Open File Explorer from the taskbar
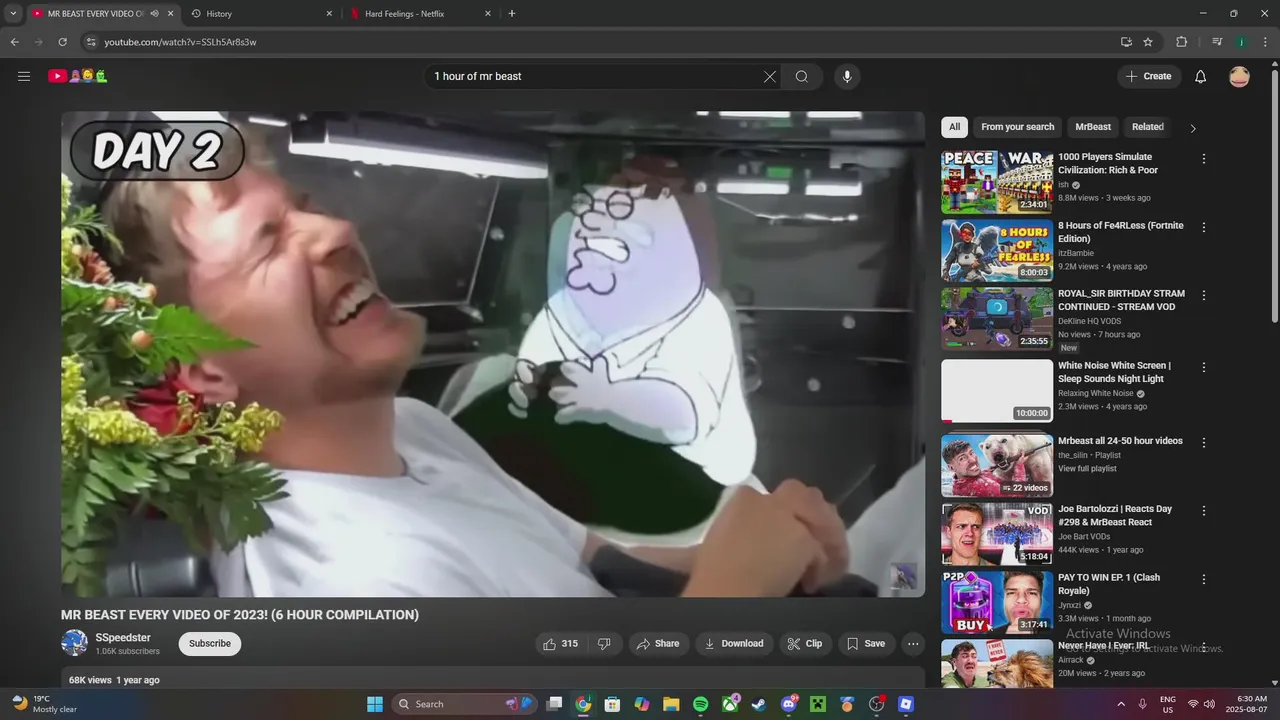The image size is (1280, 720). click(x=671, y=704)
